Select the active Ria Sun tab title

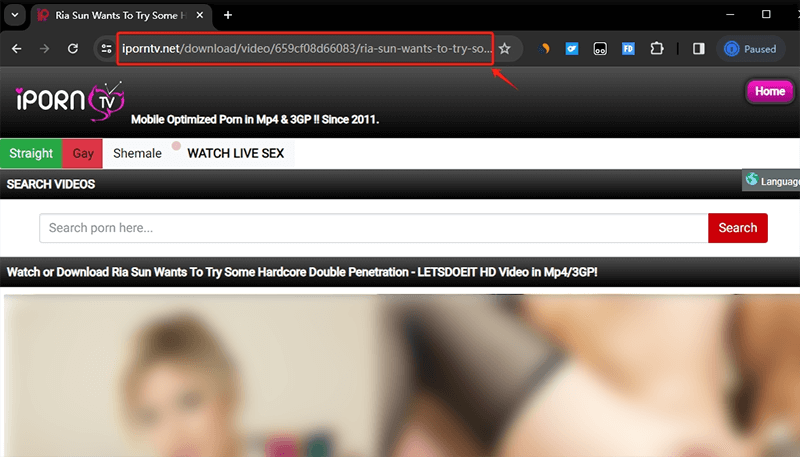120,15
